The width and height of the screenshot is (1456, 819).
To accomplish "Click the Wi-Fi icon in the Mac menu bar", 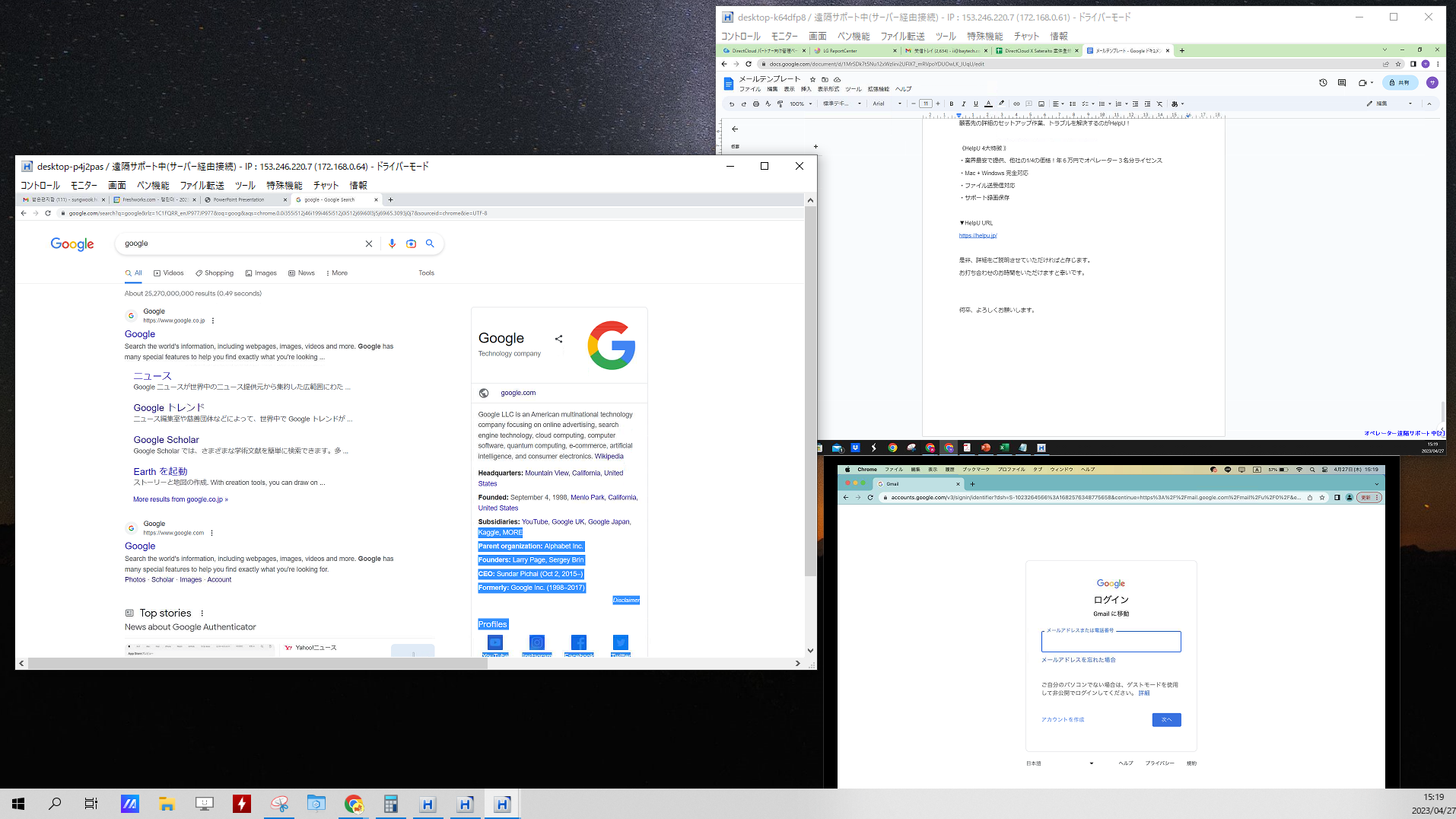I will 1299,470.
